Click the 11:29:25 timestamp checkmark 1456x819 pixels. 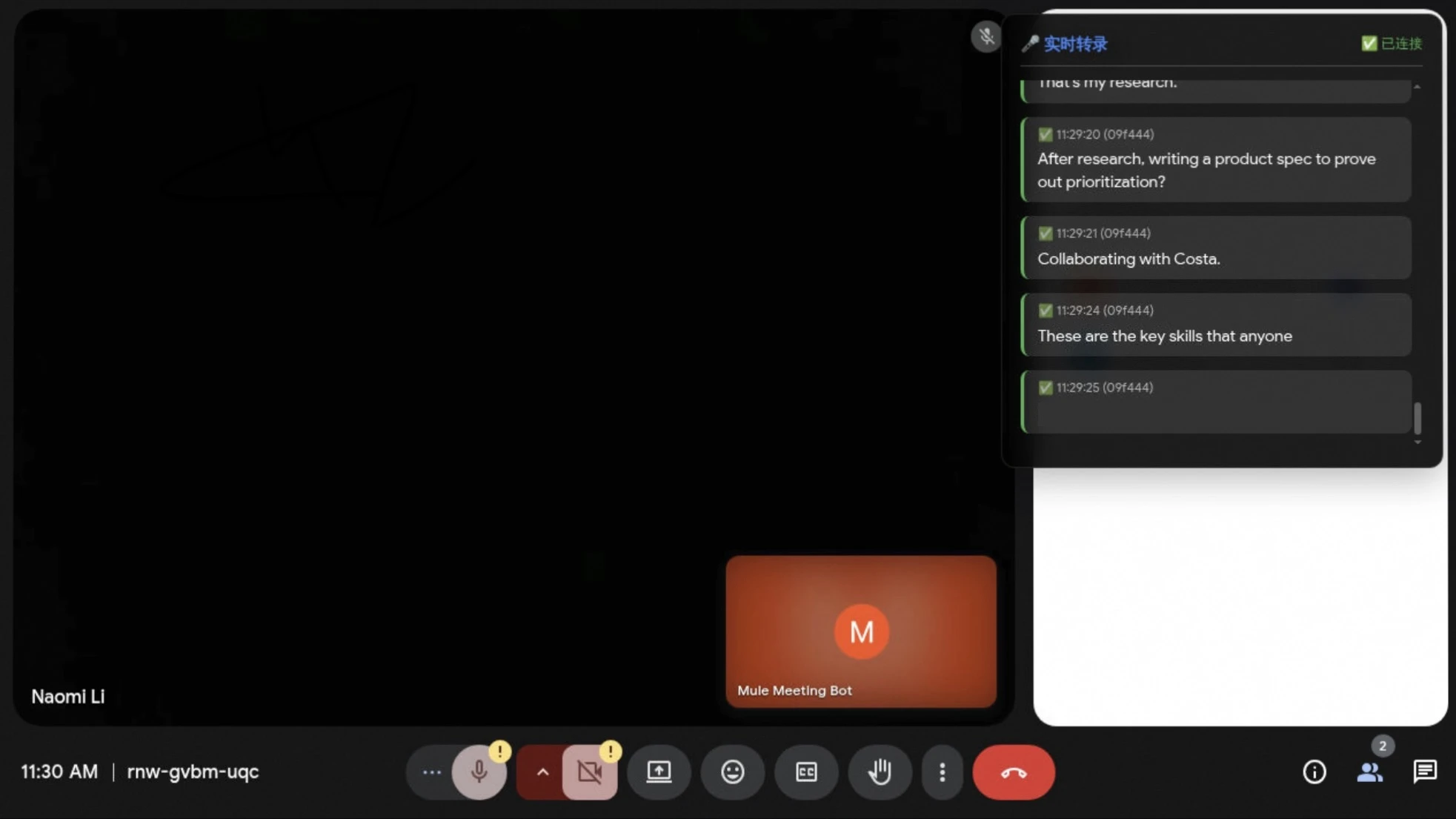[x=1045, y=388]
